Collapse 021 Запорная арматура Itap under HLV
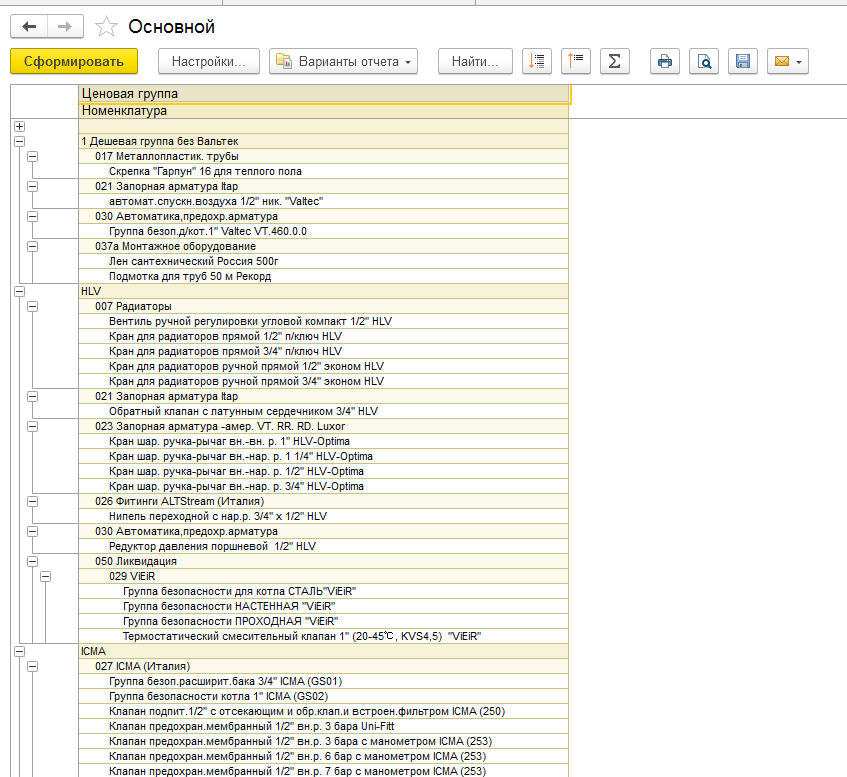 point(32,397)
